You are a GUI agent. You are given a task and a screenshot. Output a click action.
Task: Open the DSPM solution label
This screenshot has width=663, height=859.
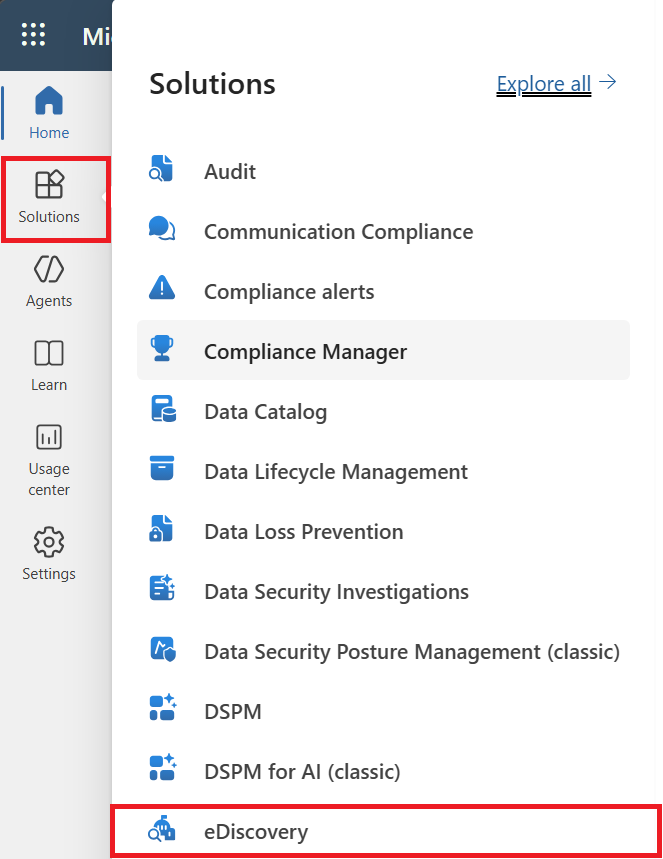pyautogui.click(x=233, y=712)
